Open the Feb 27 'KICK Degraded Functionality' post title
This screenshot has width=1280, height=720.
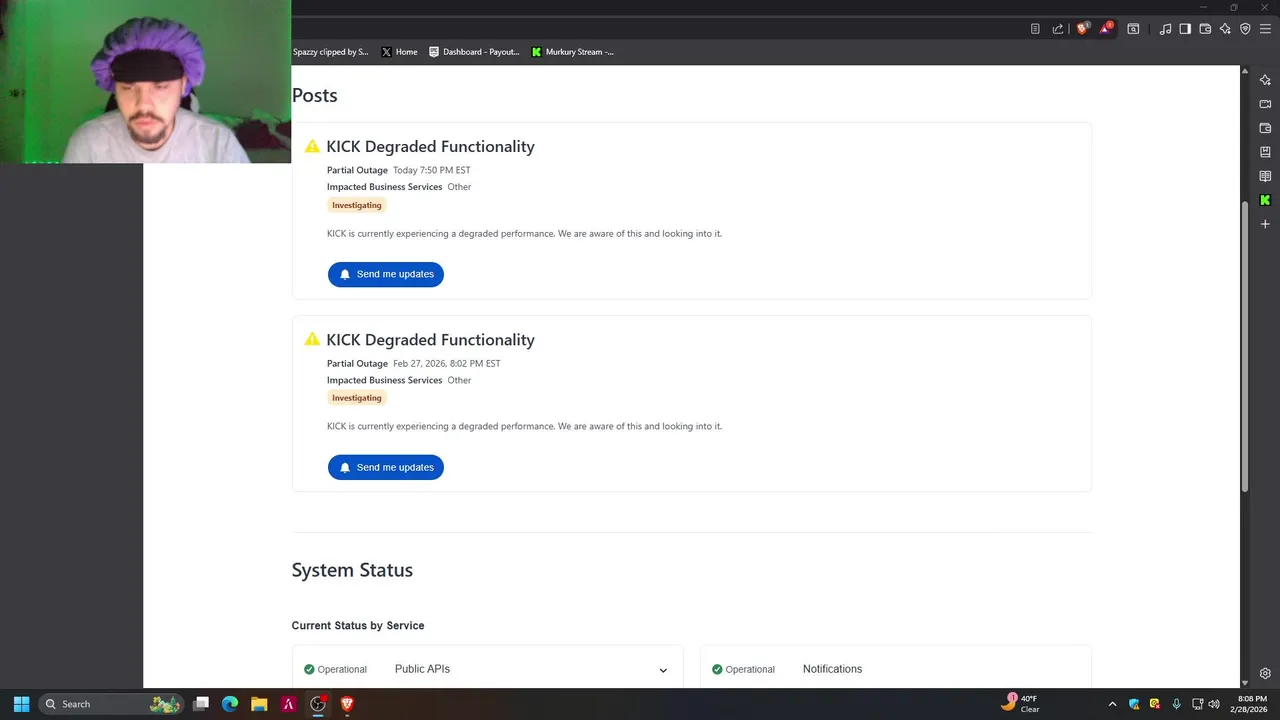430,340
